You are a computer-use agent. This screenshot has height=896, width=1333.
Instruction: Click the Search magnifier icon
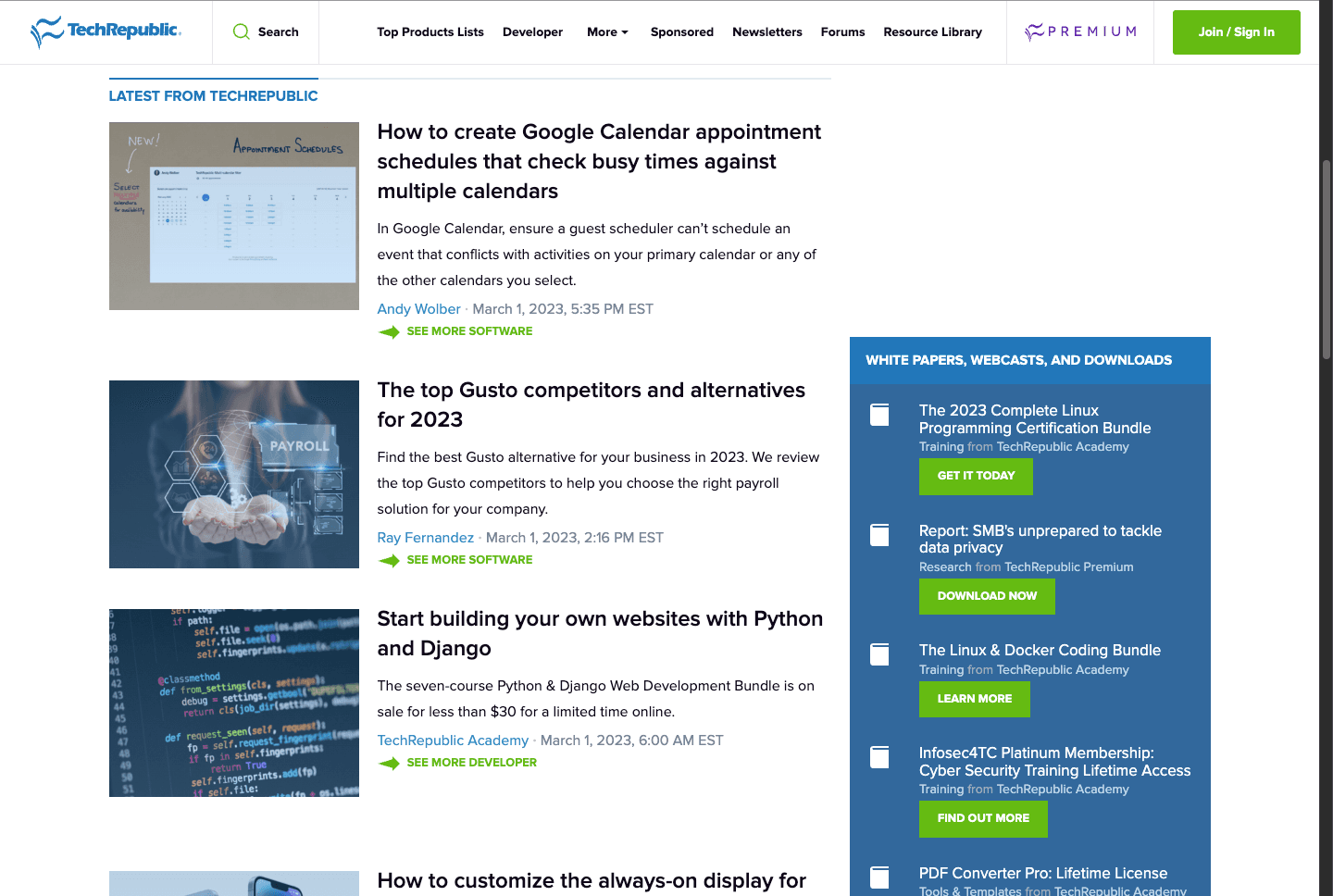[x=242, y=31]
